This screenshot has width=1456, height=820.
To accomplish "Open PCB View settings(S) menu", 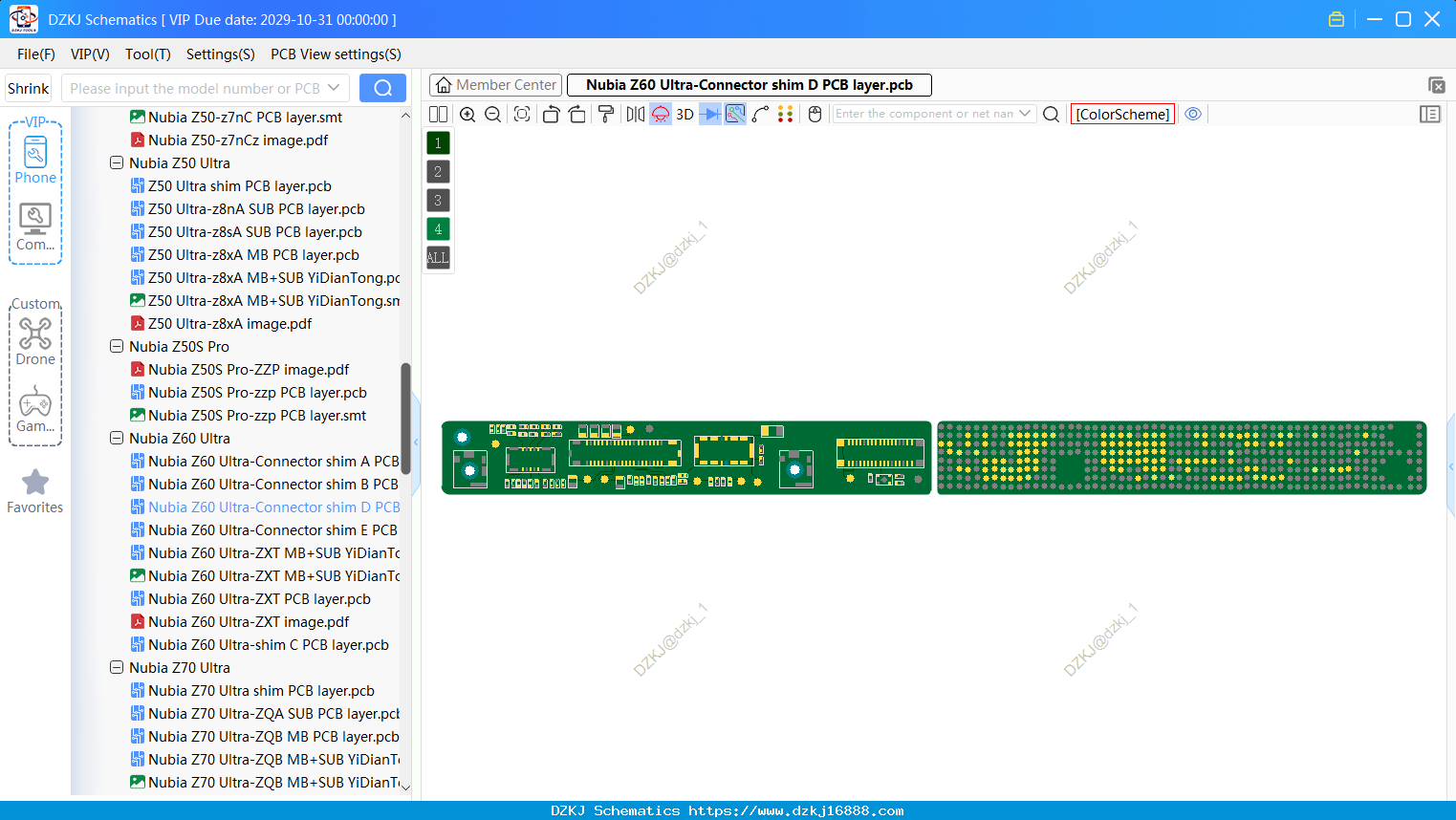I will [336, 54].
